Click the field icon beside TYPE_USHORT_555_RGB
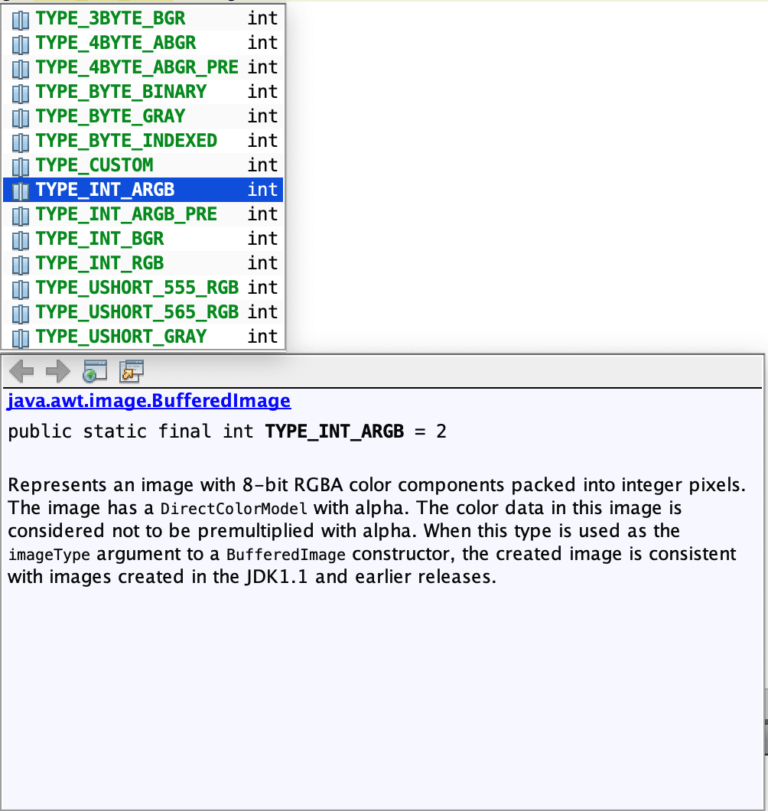Screen dimensions: 768x811 20,288
